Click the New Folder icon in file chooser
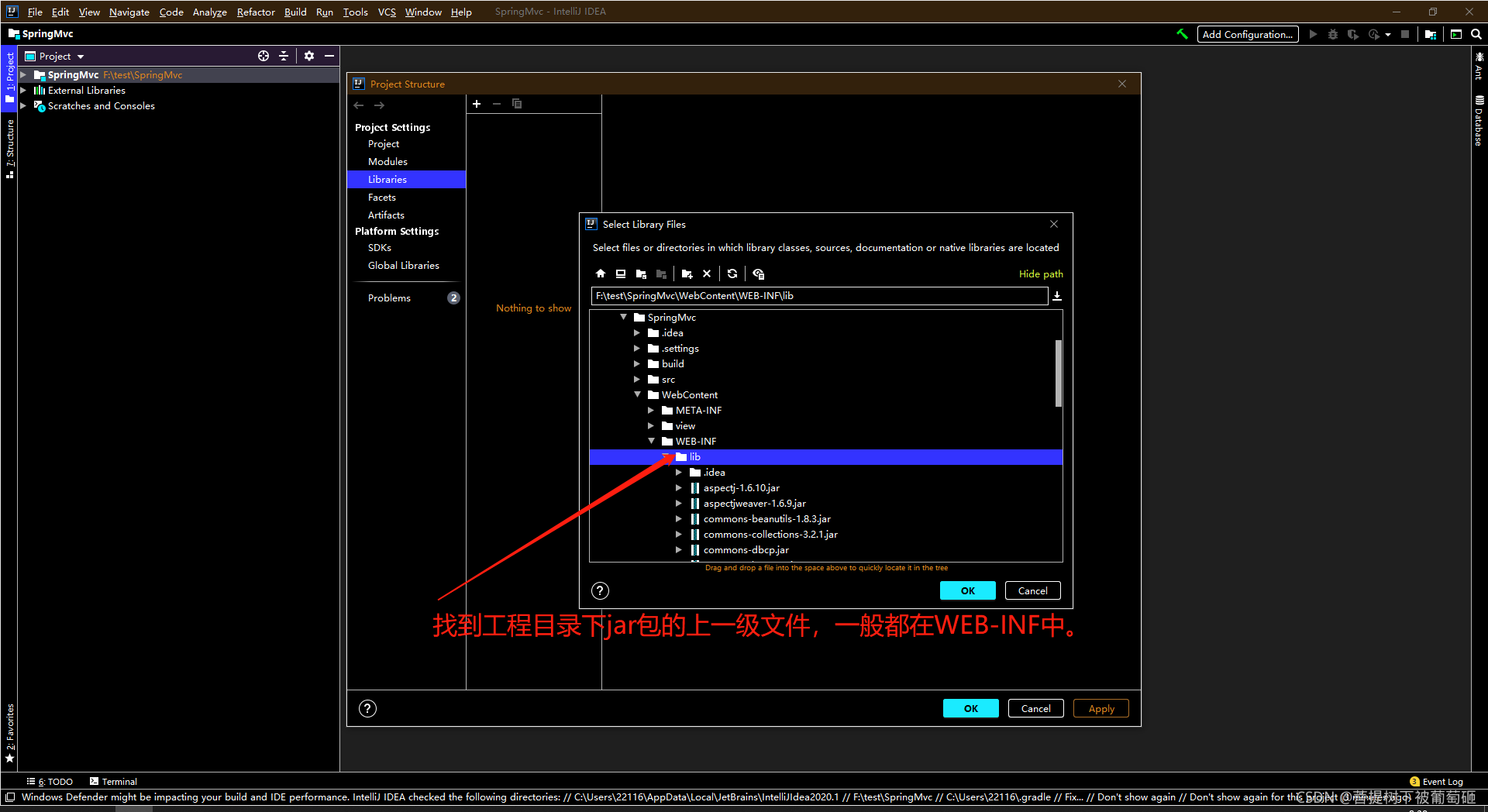The width and height of the screenshot is (1488, 812). point(687,274)
